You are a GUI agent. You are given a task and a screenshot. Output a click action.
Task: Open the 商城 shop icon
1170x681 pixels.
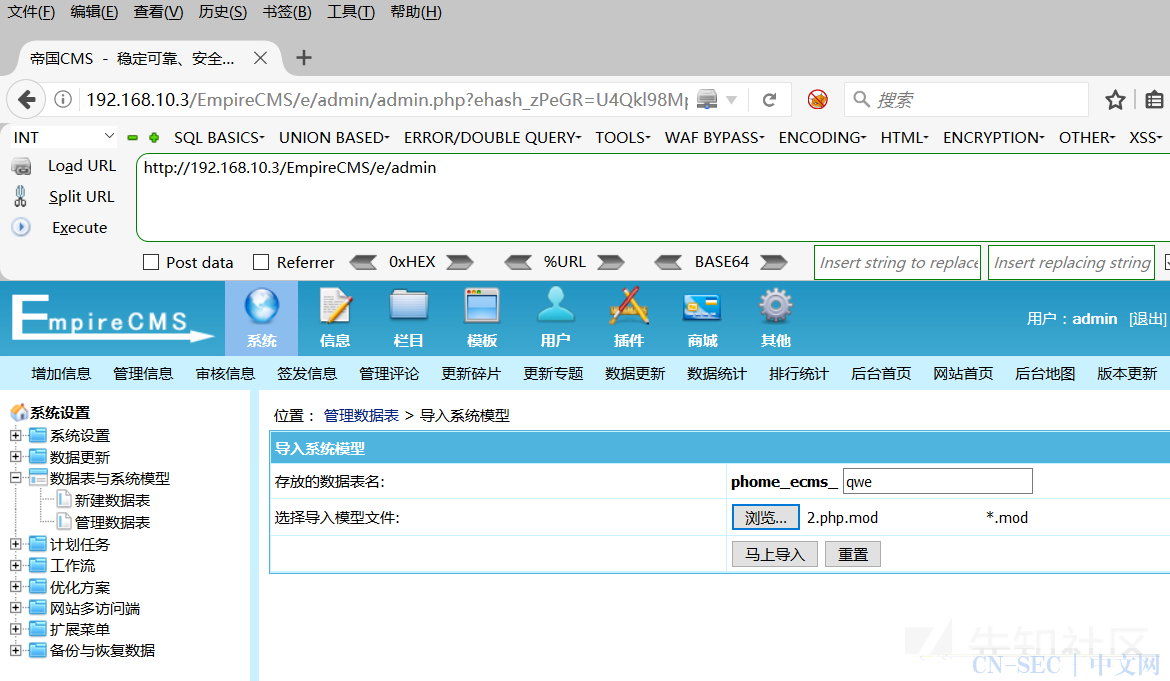click(702, 306)
